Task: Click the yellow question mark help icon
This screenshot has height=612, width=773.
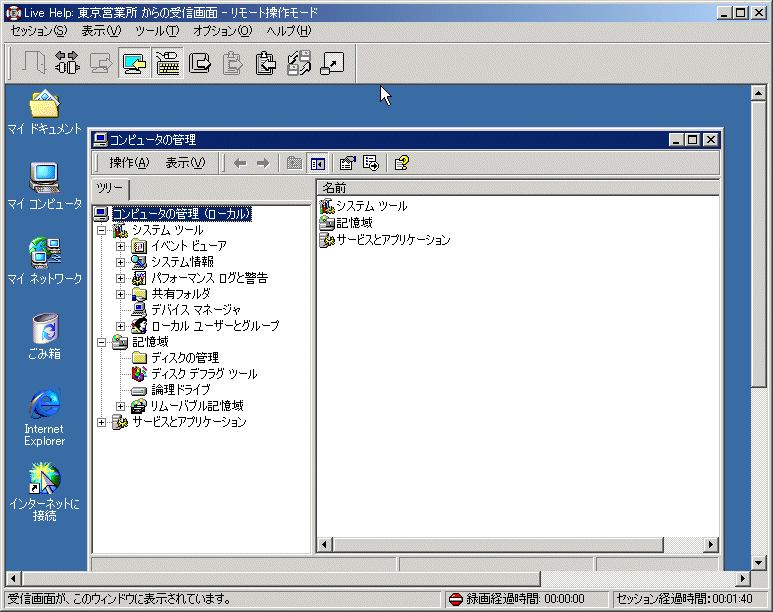Action: click(402, 163)
